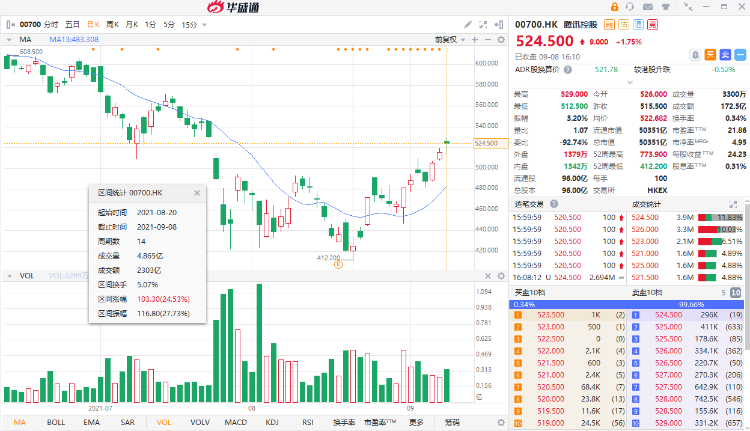The width and height of the screenshot is (750, 431).
Task: Click the shrink window arrows icon
Action: (688, 7)
